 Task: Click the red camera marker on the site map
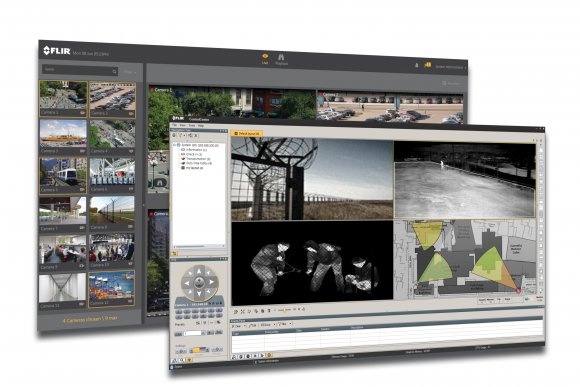(x=518, y=290)
